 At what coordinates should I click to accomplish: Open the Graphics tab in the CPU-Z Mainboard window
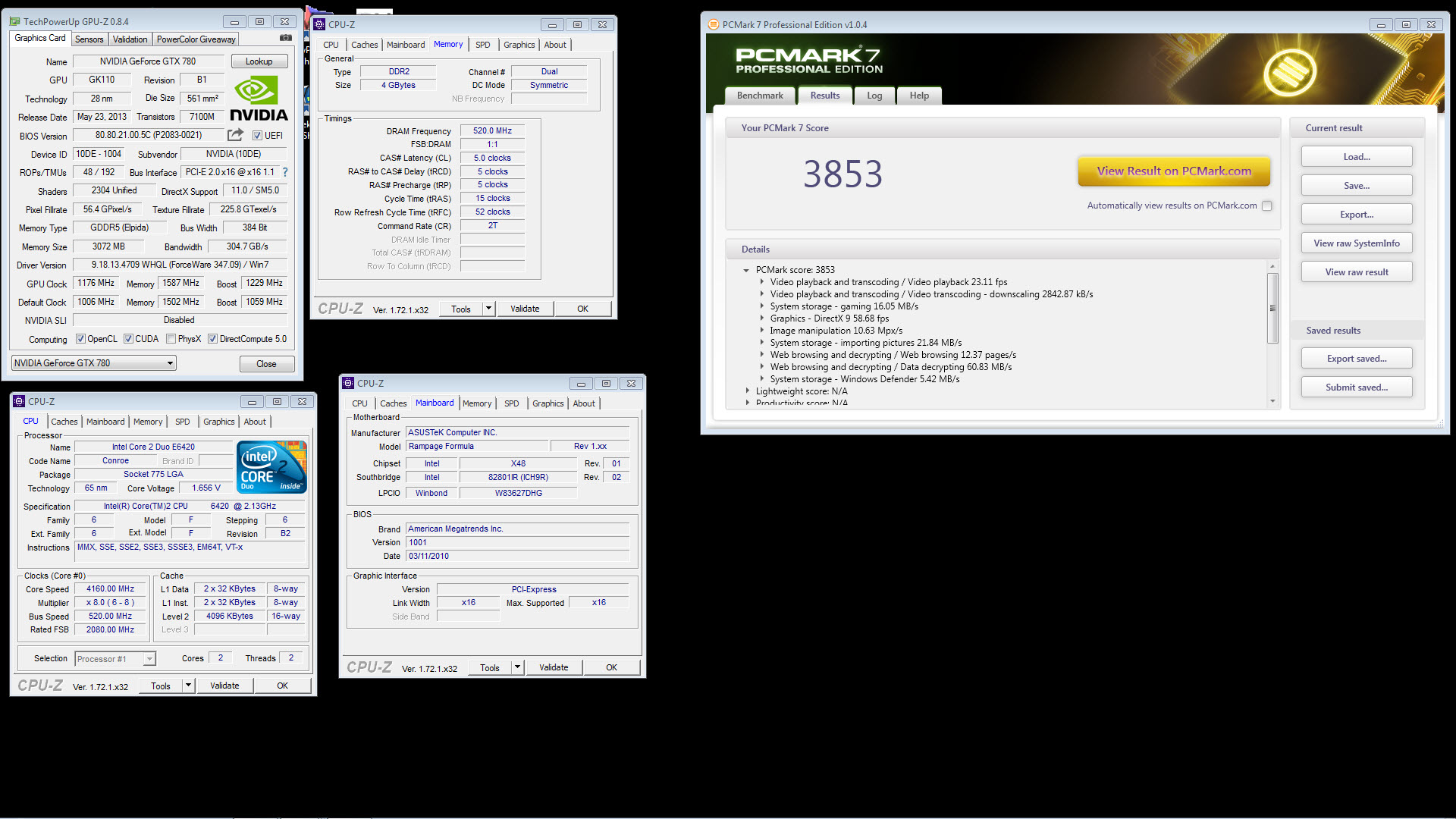point(548,403)
